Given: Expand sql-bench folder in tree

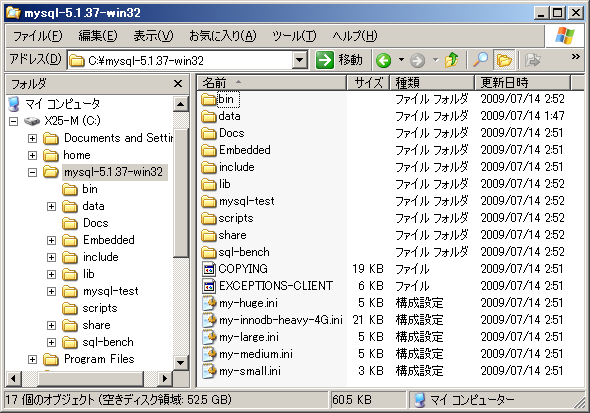Looking at the screenshot, I should tap(51, 342).
